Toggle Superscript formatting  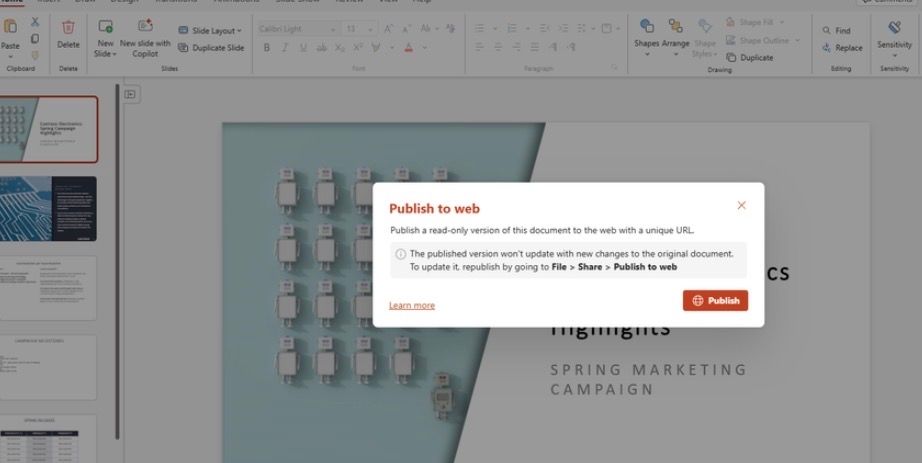(x=358, y=48)
